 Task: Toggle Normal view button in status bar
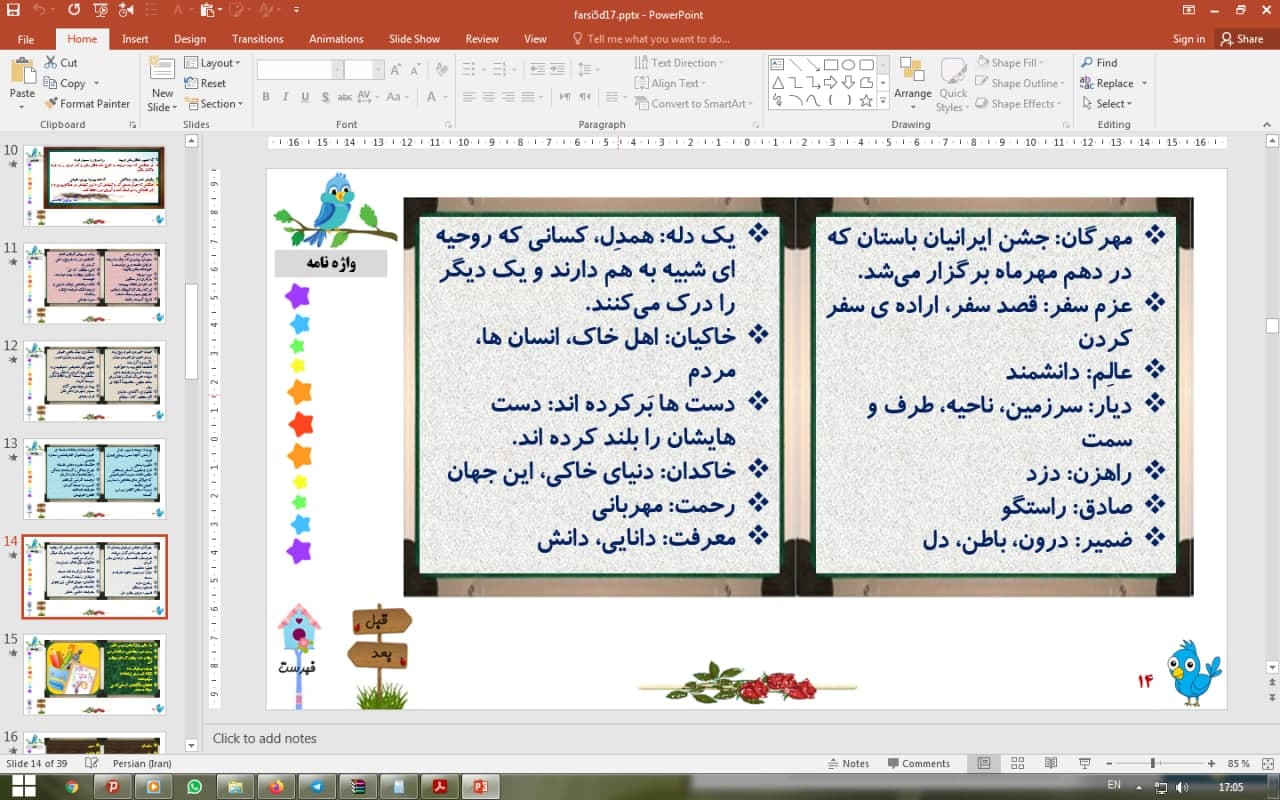click(984, 763)
